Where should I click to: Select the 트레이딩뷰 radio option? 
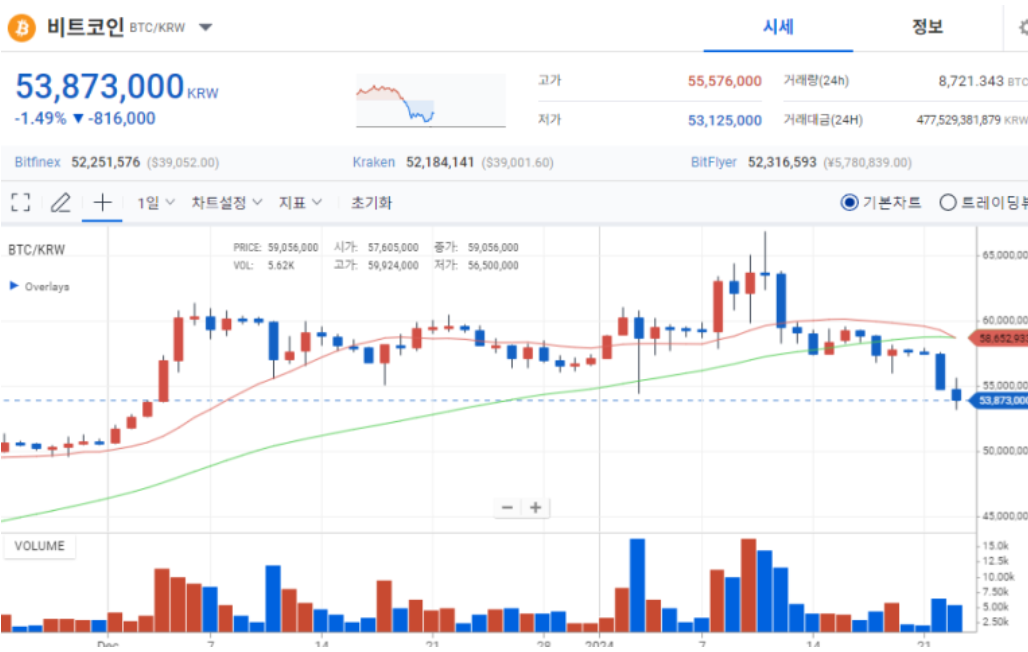(x=948, y=203)
